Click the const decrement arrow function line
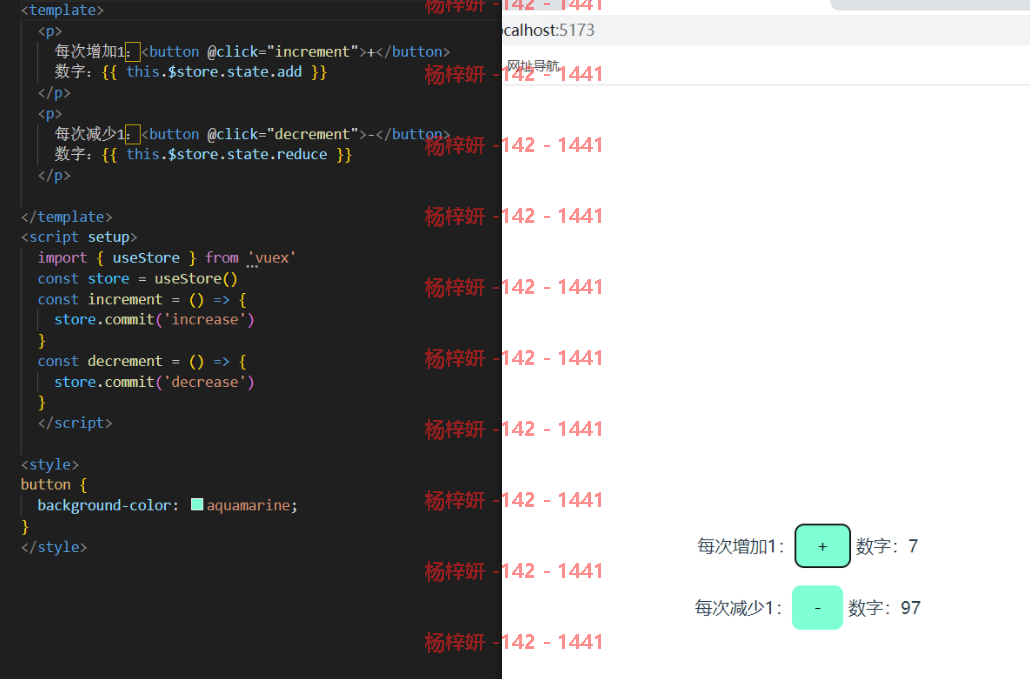 coord(142,361)
